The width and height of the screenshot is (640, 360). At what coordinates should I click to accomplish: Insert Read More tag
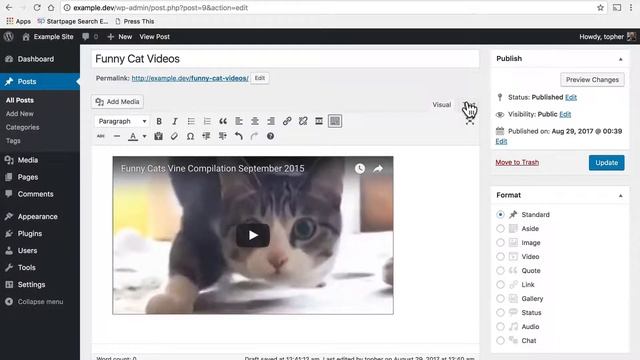point(319,121)
